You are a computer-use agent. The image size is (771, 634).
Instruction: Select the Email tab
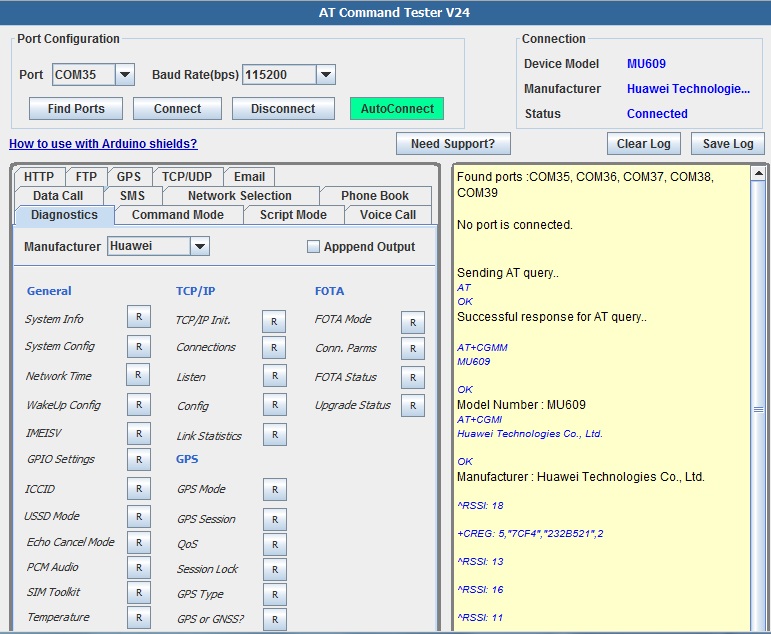pos(249,177)
